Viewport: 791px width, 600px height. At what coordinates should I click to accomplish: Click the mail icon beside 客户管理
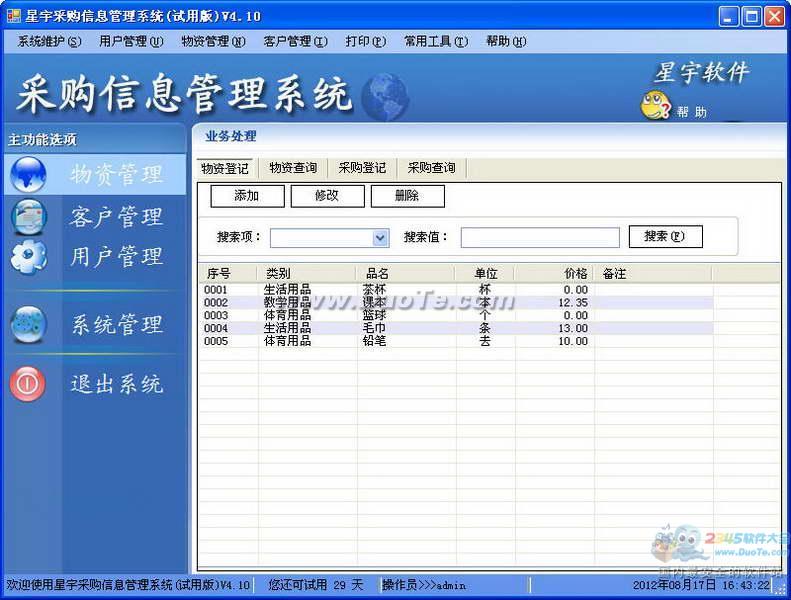click(x=29, y=217)
